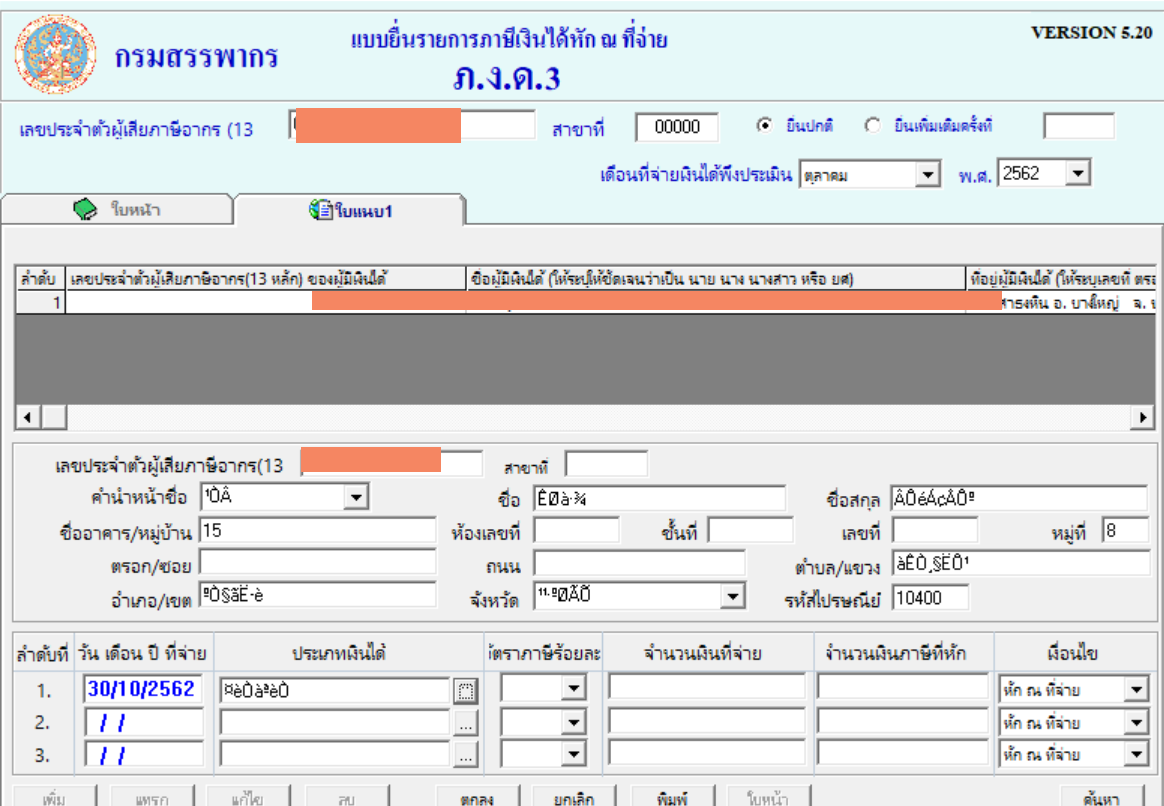The height and width of the screenshot is (806, 1164).
Task: Click row 1 จำนวนเงินภาษีที่หัก field
Action: tap(903, 687)
